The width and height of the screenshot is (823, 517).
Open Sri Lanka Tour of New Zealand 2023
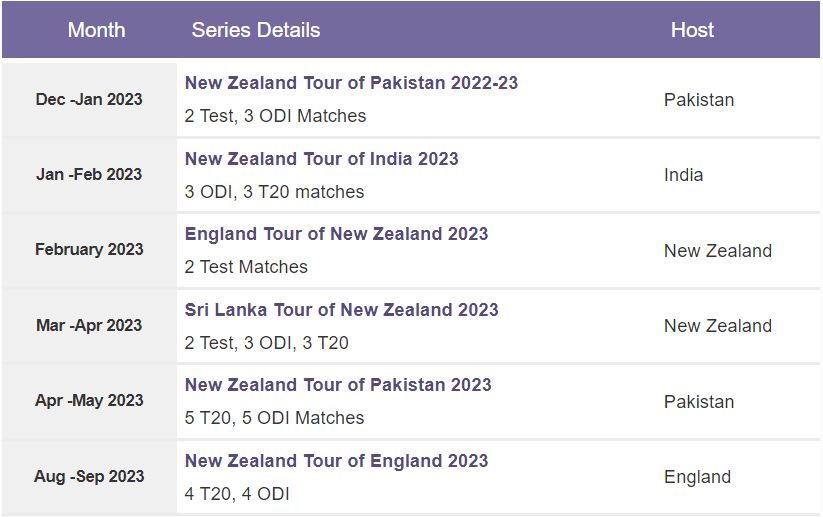point(341,310)
